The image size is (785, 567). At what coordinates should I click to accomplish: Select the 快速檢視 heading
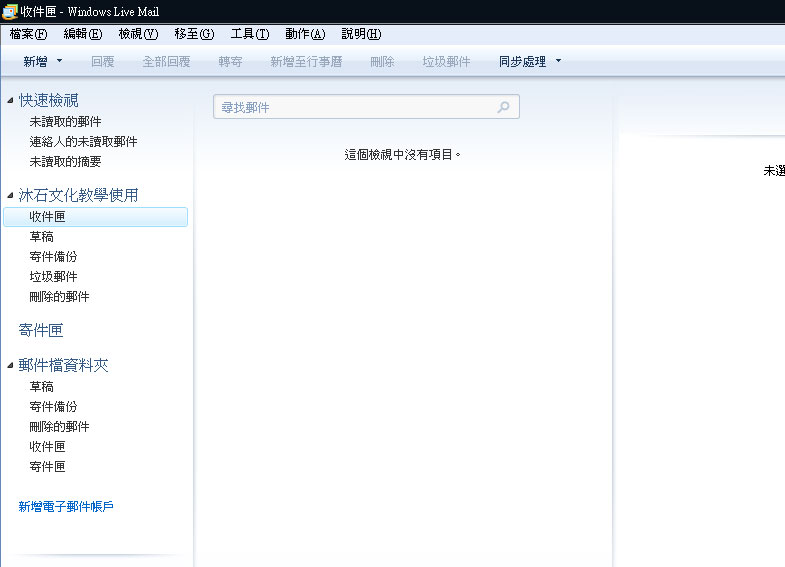49,100
